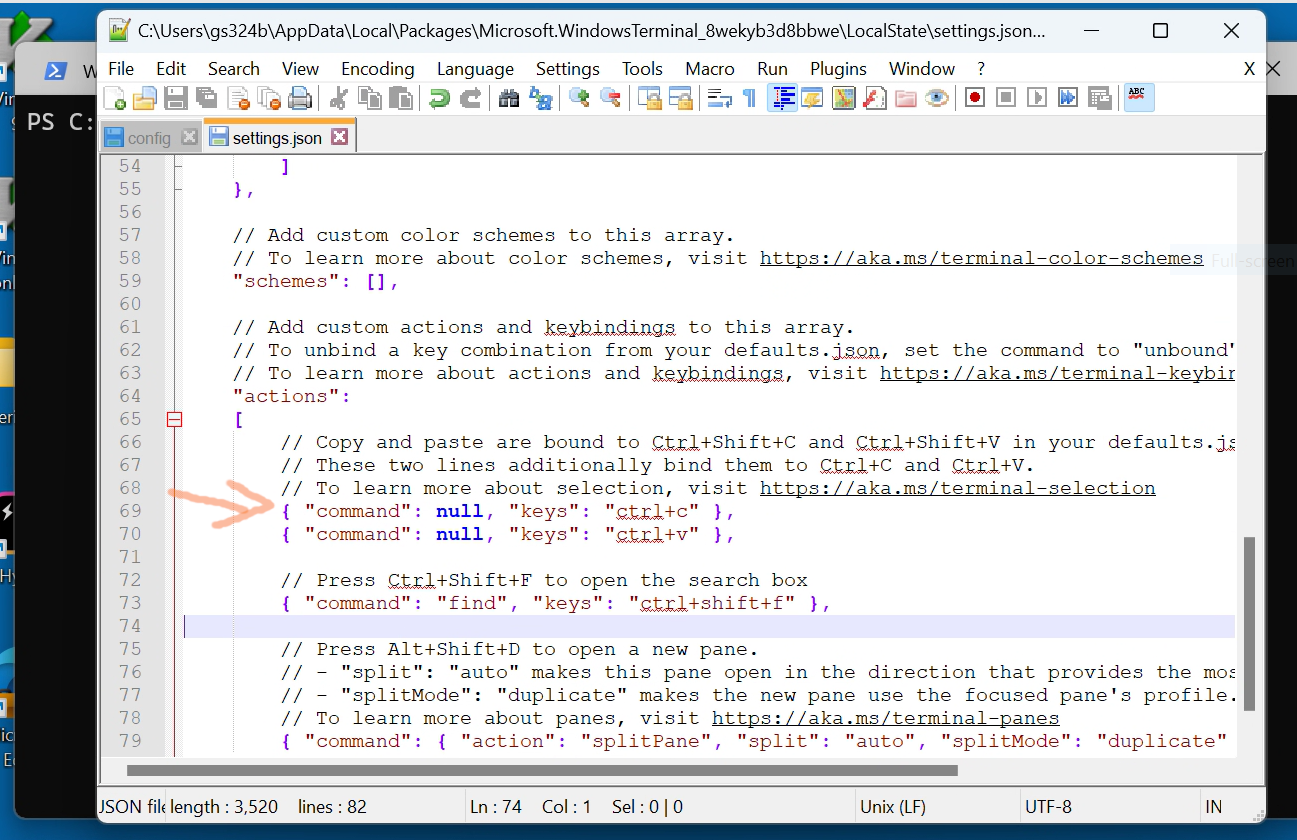The height and width of the screenshot is (840, 1297).
Task: Toggle Word Wrap in the toolbar
Action: [719, 98]
